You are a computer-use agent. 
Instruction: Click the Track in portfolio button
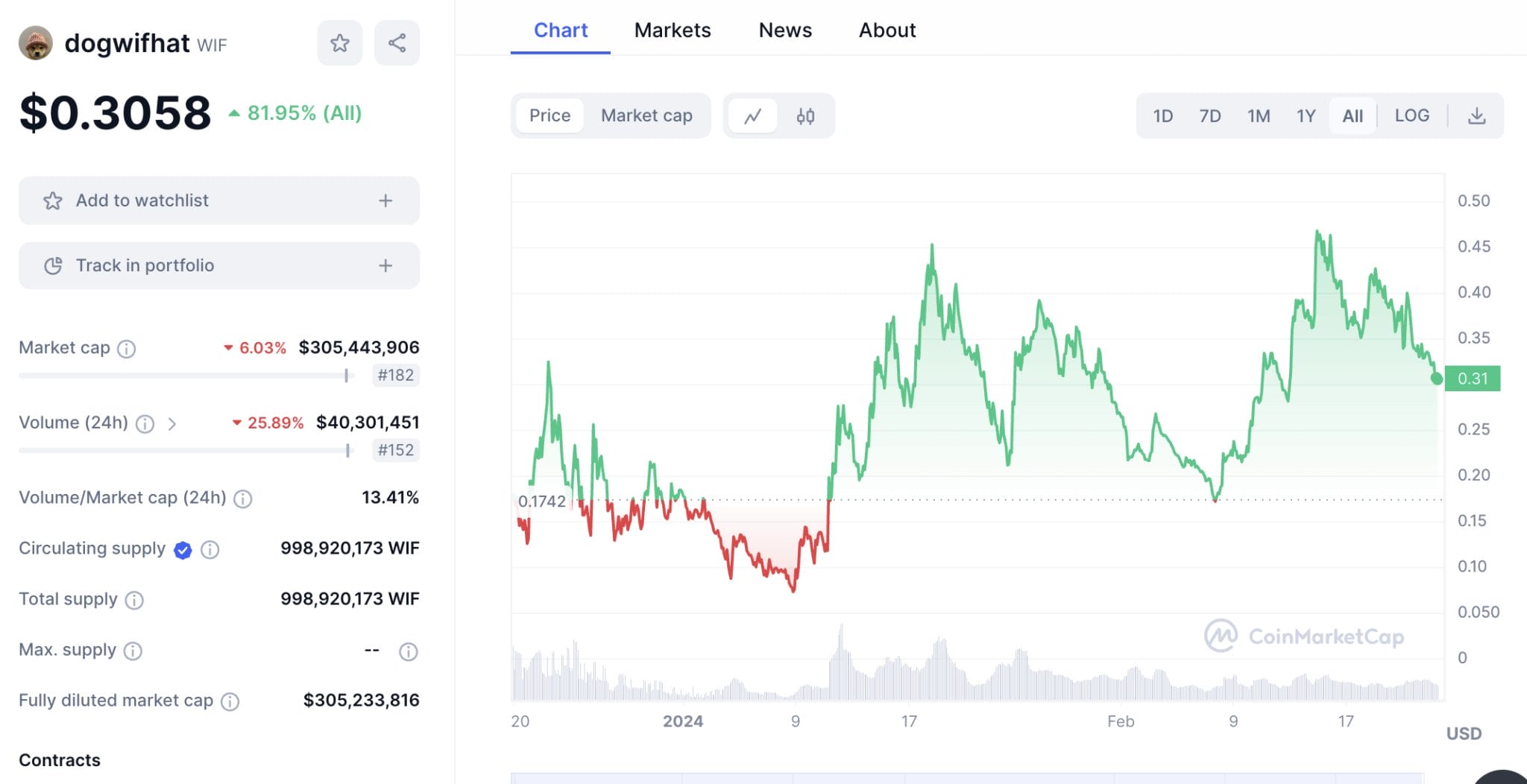[145, 266]
